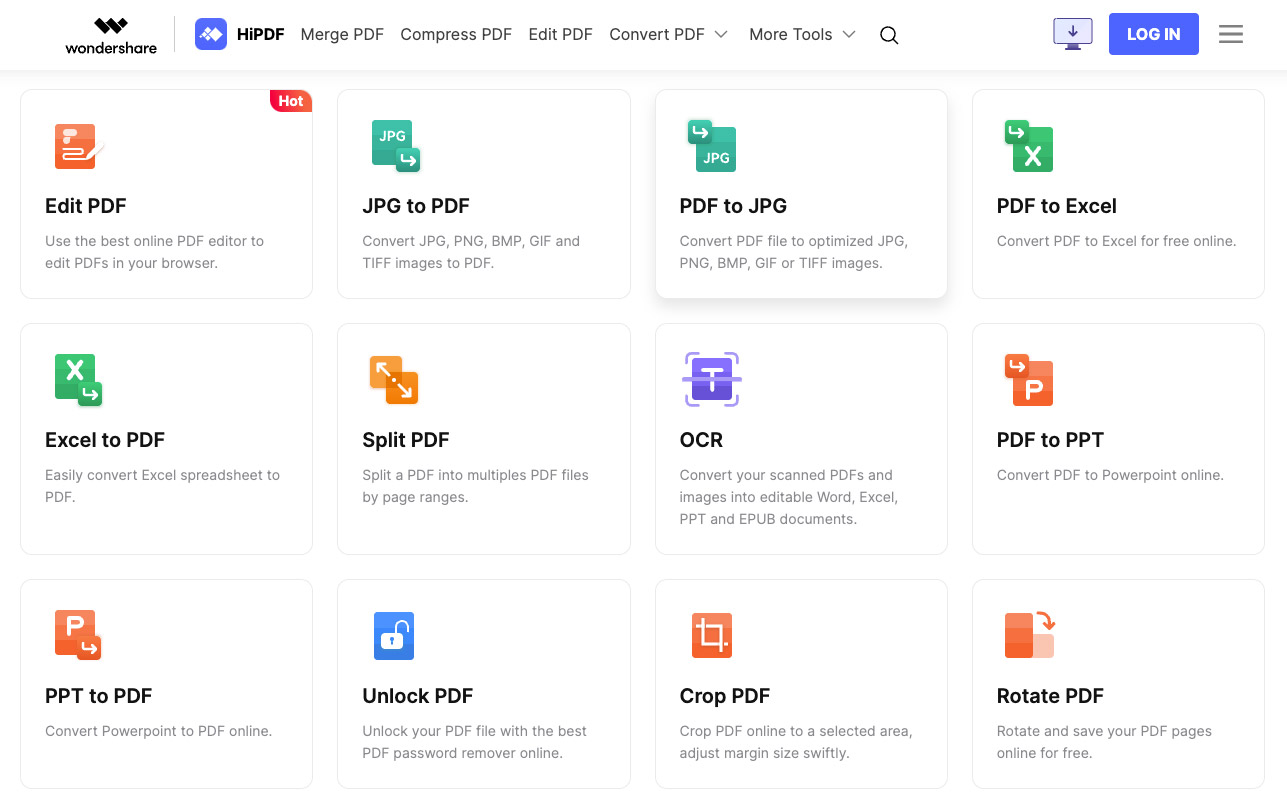Click the HiPDF brand name
Viewport: 1287px width, 804px height.
(261, 34)
